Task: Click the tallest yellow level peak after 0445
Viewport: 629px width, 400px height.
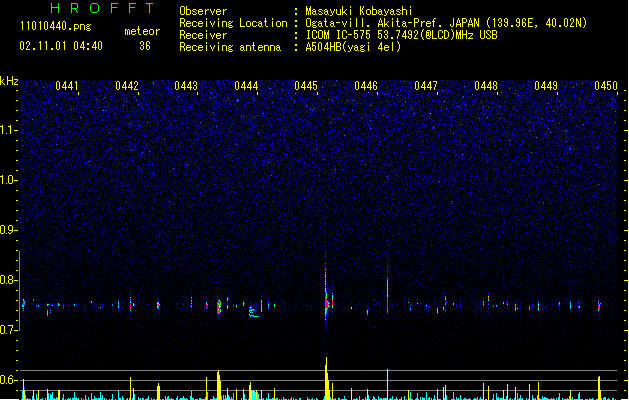Action: pos(327,378)
